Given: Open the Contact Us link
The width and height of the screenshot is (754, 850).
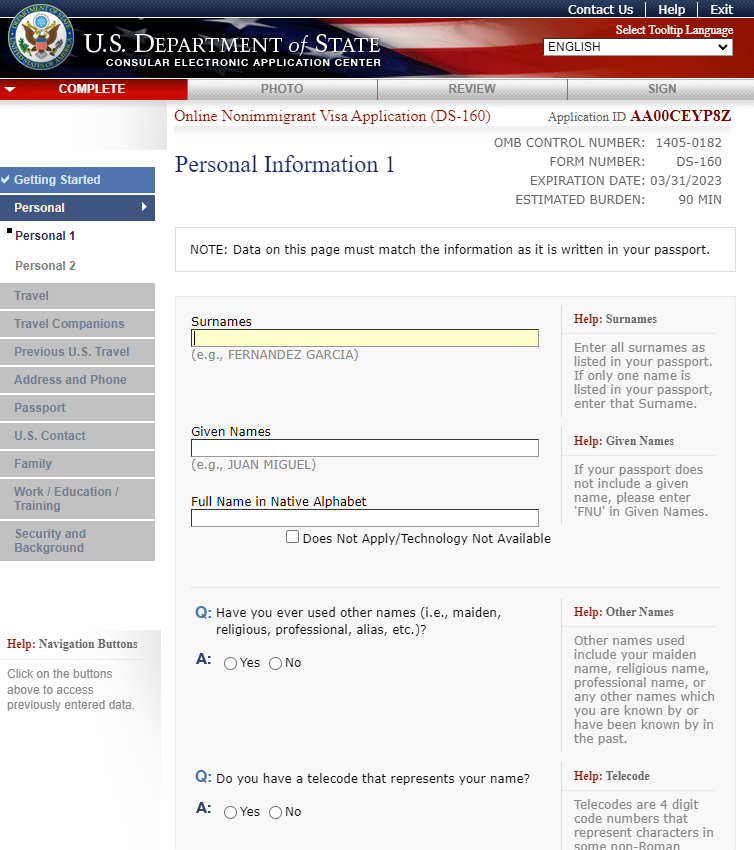Looking at the screenshot, I should 600,10.
